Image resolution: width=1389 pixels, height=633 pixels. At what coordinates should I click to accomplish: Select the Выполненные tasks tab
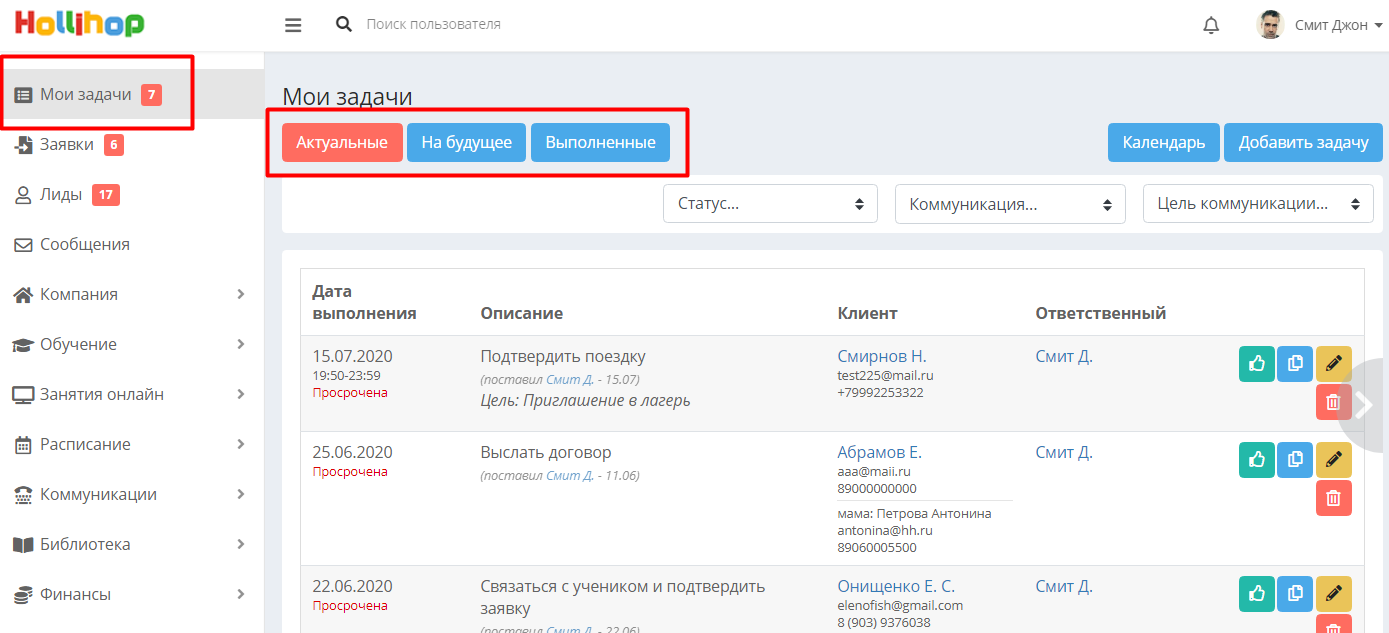(600, 142)
